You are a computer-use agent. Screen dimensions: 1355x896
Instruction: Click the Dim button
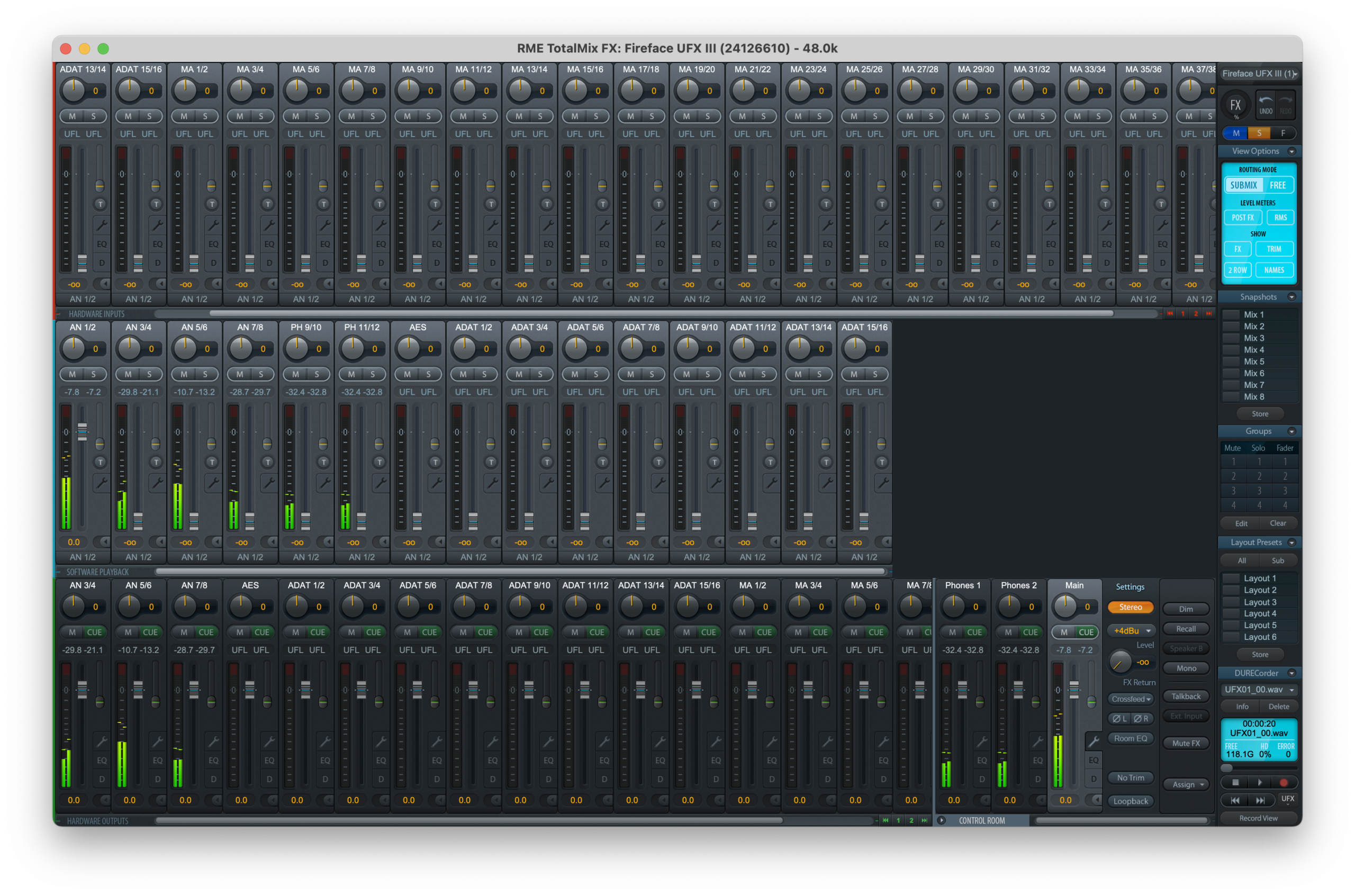[x=1186, y=609]
